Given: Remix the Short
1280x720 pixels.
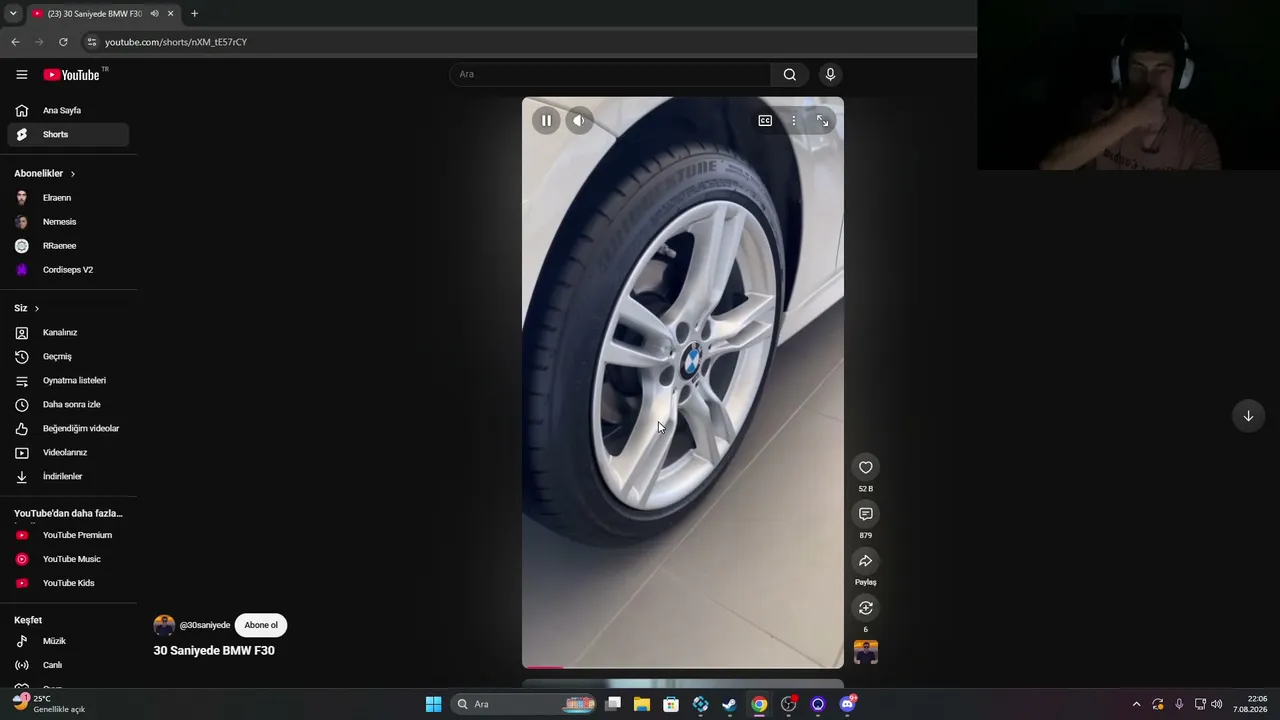Looking at the screenshot, I should tap(866, 608).
